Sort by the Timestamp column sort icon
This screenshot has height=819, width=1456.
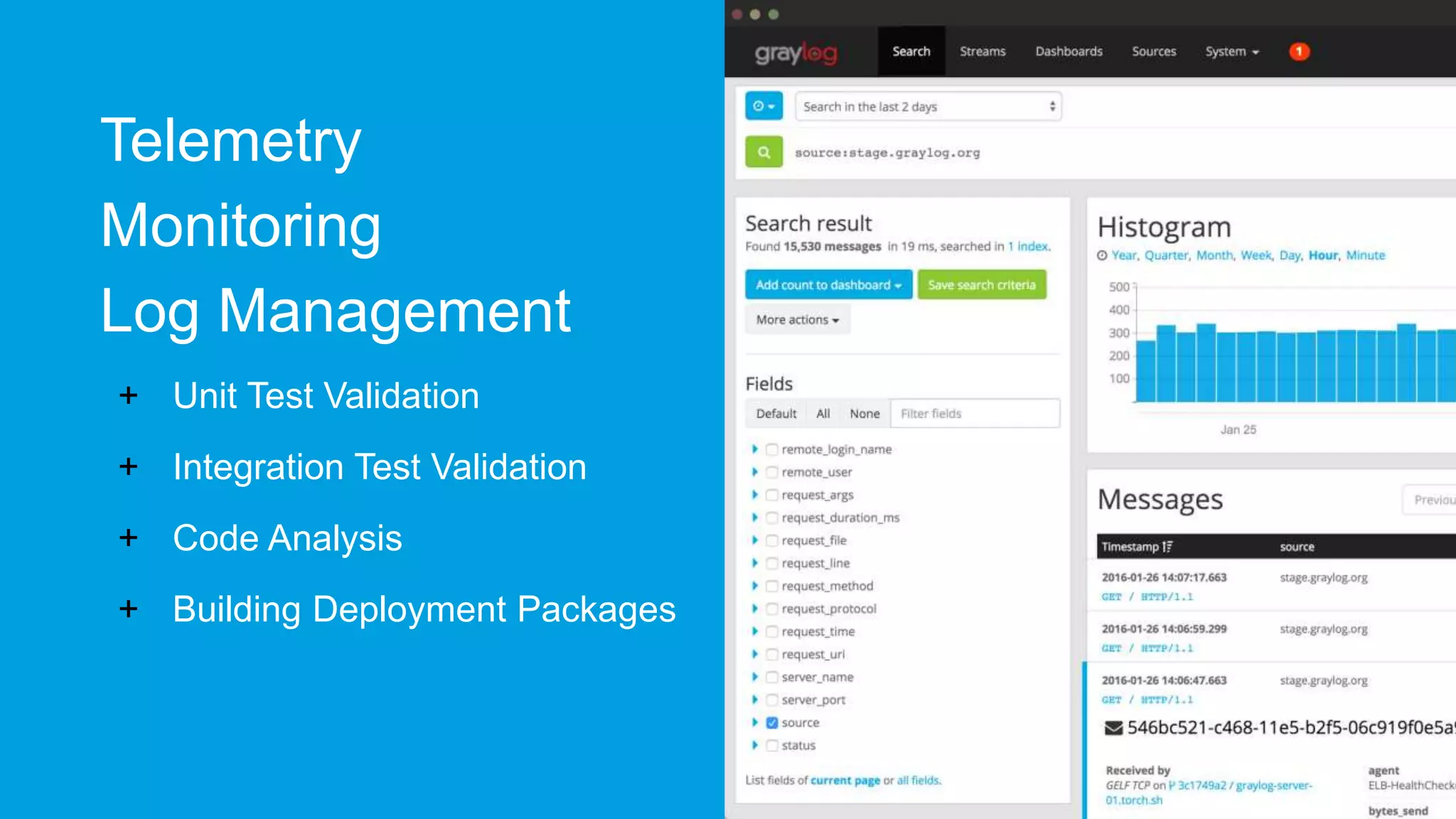coord(1167,547)
